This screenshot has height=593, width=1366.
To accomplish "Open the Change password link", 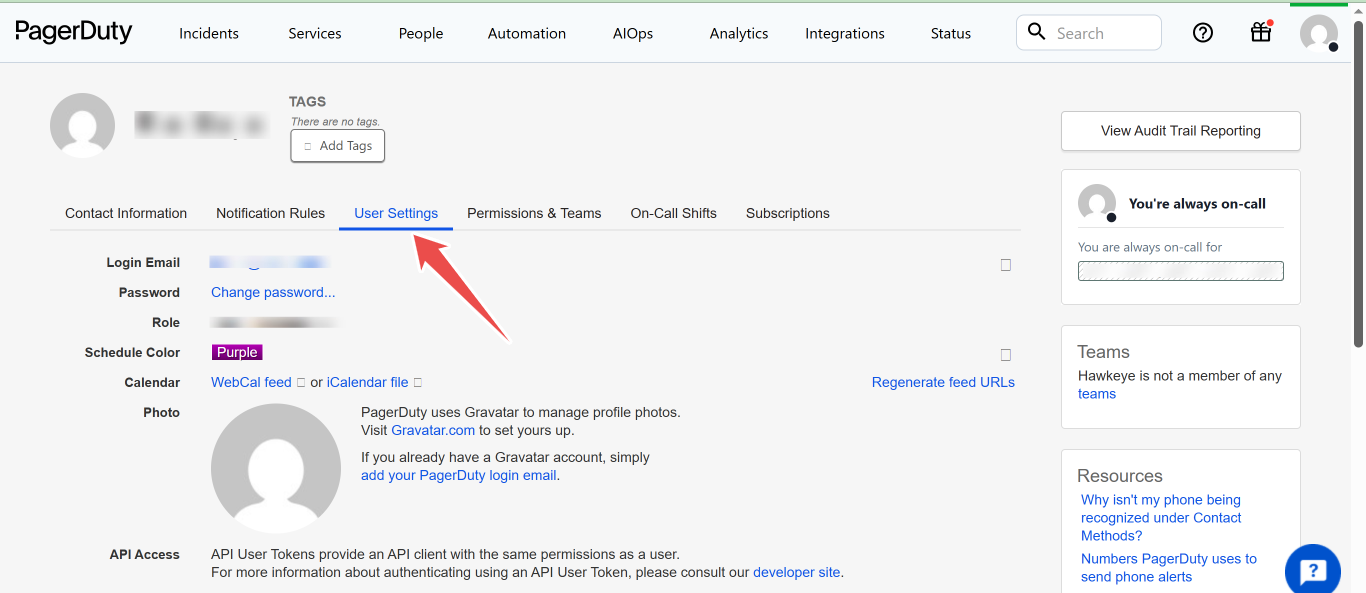I will [272, 291].
